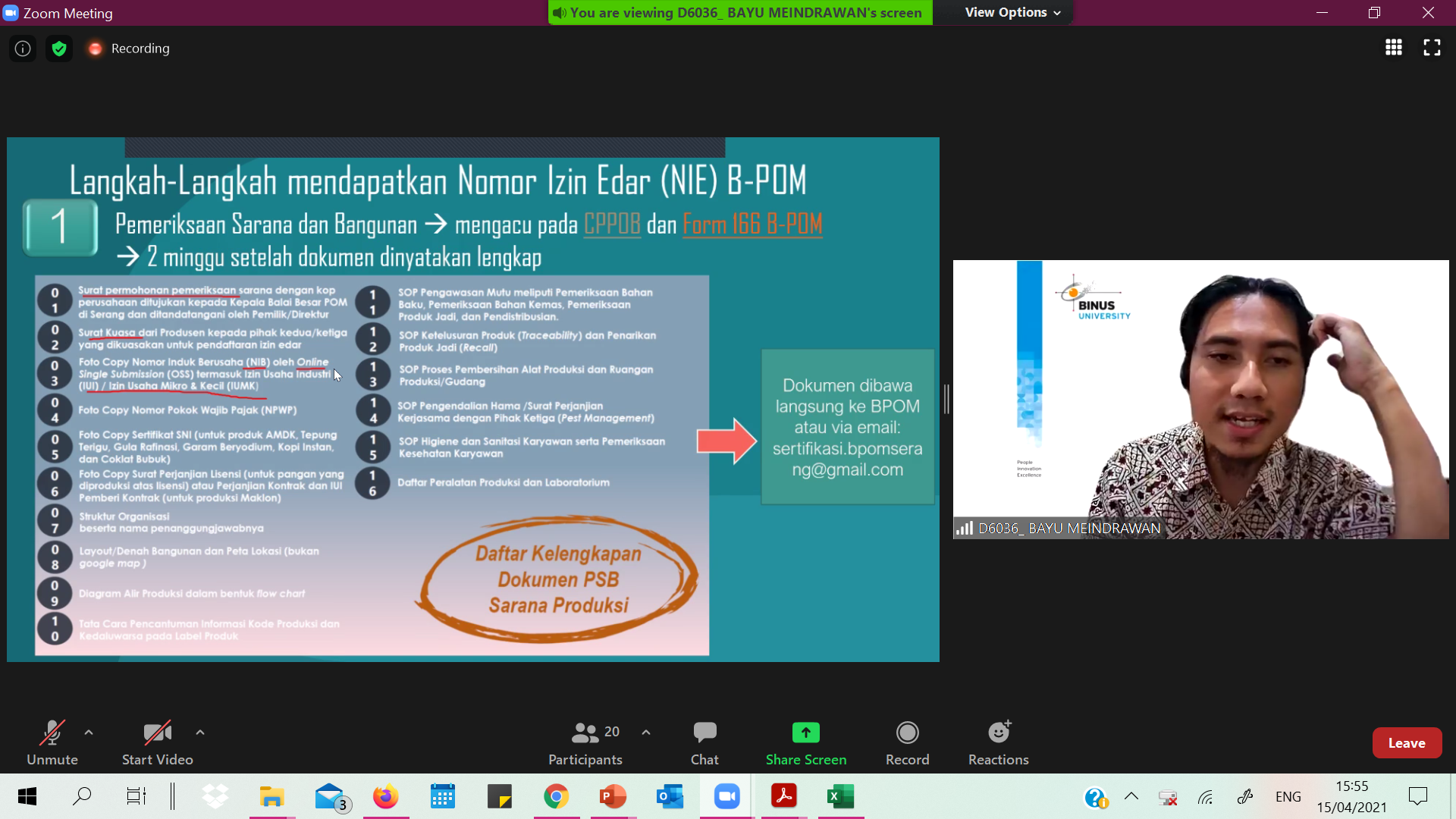The height and width of the screenshot is (819, 1456).
Task: Switch to Excel on the taskbar
Action: [x=840, y=796]
